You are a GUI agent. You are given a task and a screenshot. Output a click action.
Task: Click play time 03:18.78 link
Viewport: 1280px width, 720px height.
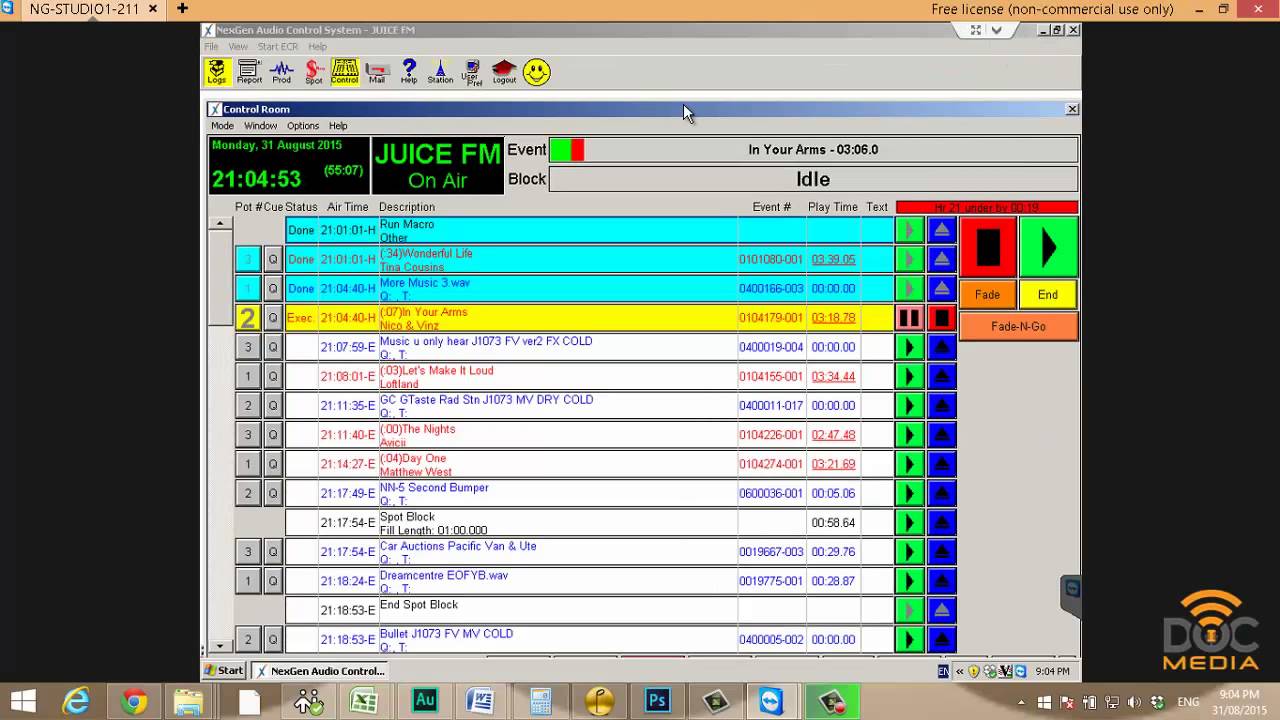coord(833,318)
